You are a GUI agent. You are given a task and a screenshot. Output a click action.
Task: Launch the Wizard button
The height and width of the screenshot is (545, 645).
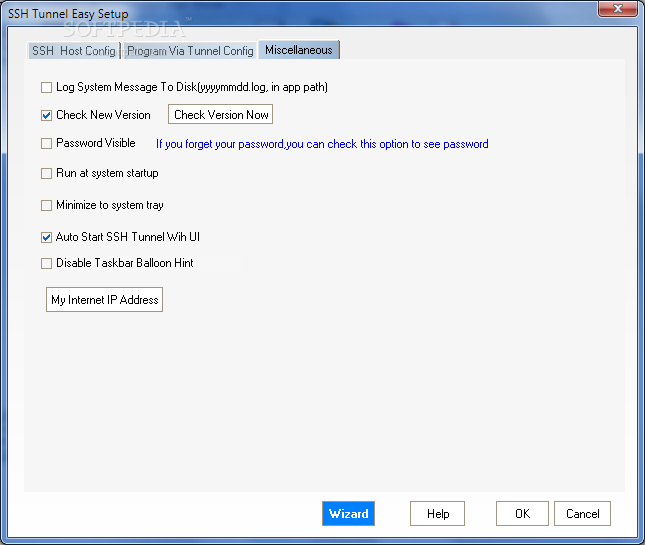coord(348,513)
